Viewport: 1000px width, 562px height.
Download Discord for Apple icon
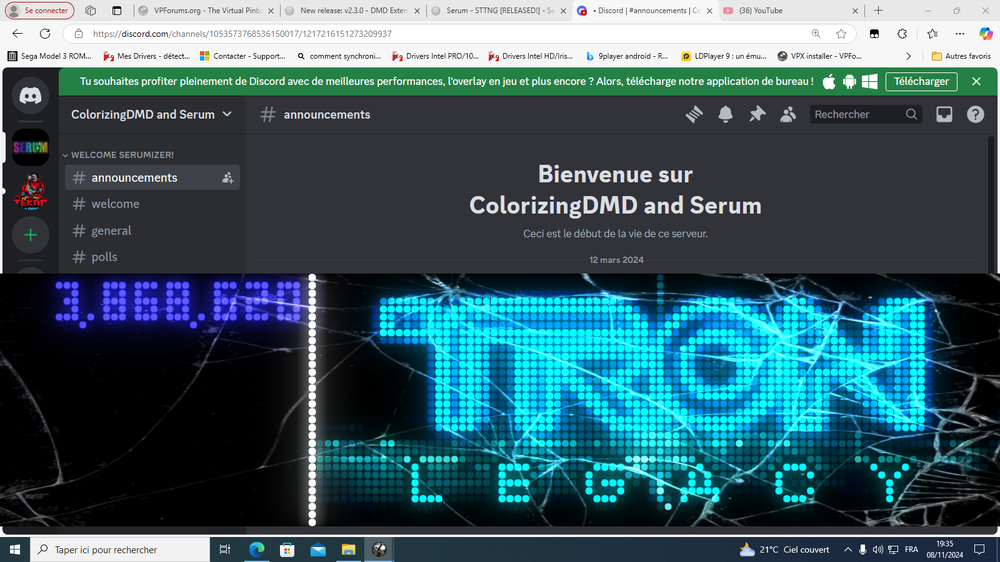click(829, 82)
